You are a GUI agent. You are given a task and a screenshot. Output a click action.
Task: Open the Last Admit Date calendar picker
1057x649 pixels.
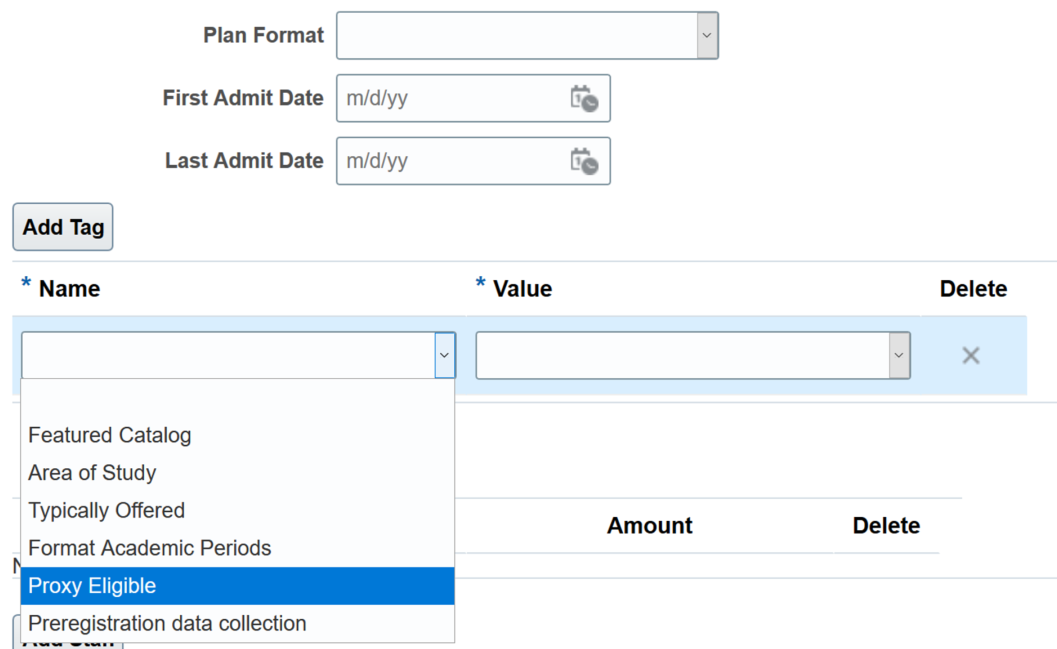tap(584, 161)
